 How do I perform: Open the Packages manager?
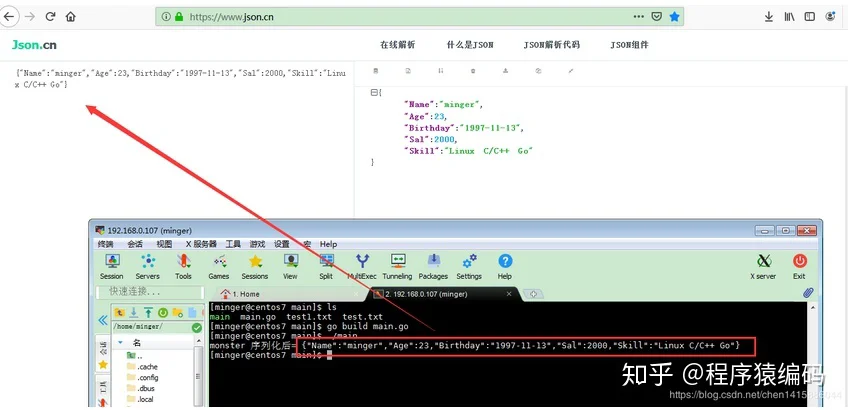pos(433,267)
